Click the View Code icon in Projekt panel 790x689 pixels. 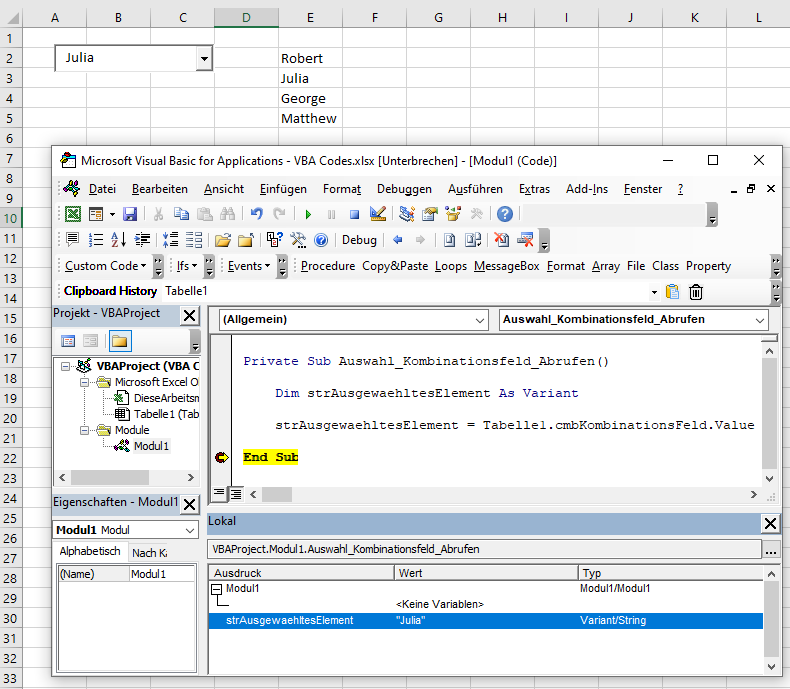(x=68, y=341)
